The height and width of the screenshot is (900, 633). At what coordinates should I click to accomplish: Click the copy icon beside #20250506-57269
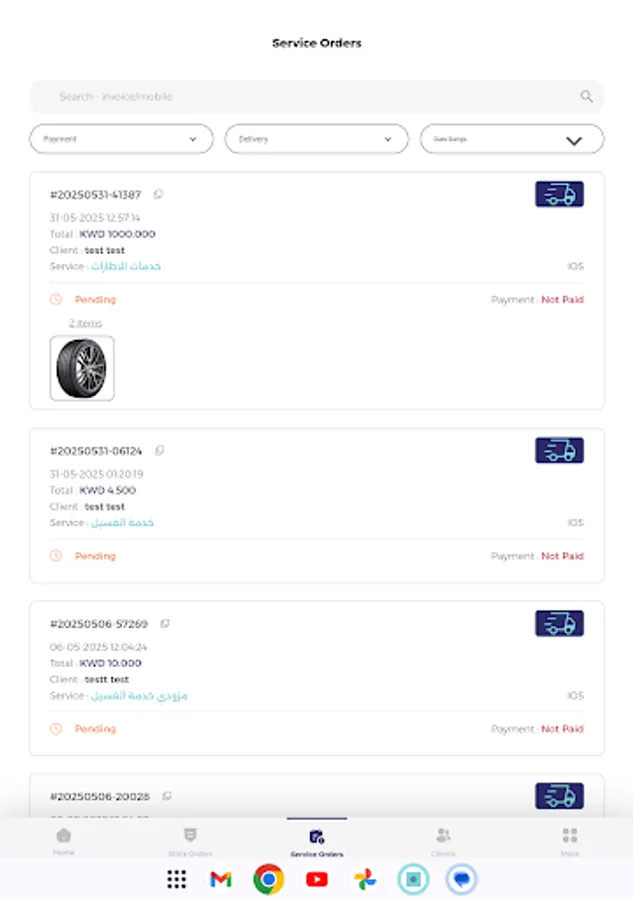[166, 622]
